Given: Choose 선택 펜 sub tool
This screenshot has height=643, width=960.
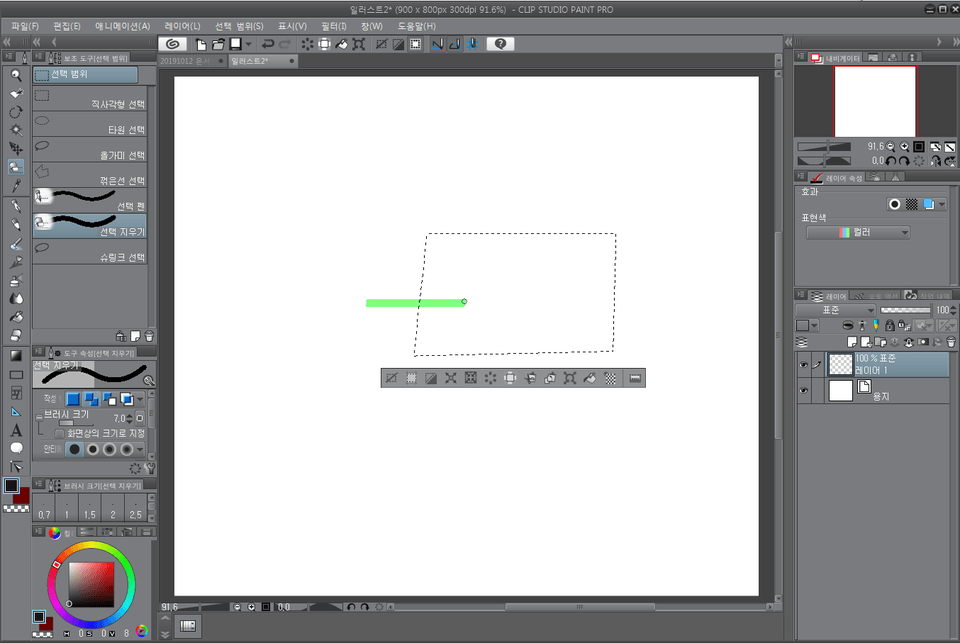Looking at the screenshot, I should coord(89,200).
